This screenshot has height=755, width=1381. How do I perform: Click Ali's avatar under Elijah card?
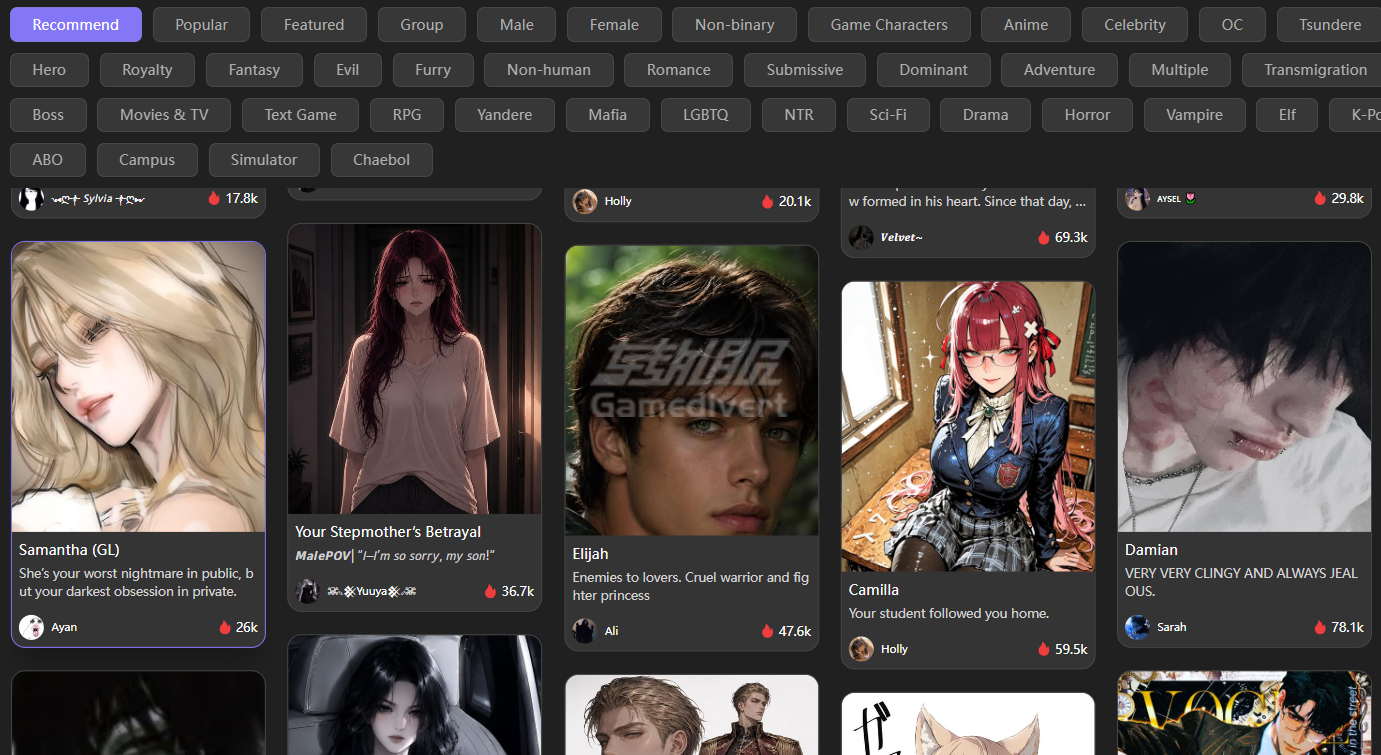[x=585, y=631]
